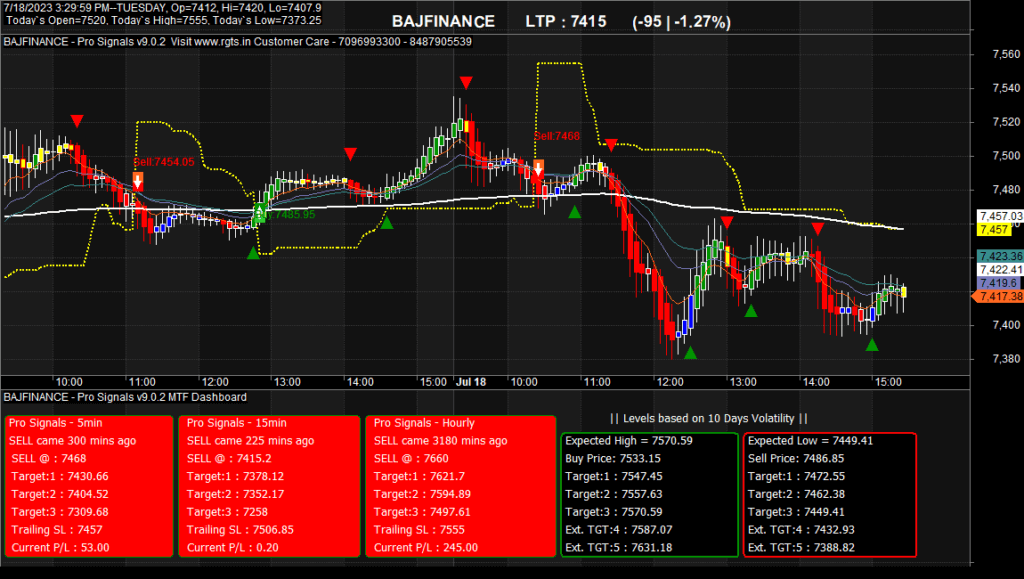
Task: Select the green up triangle after 13:00 on Jul 18
Action: point(751,311)
